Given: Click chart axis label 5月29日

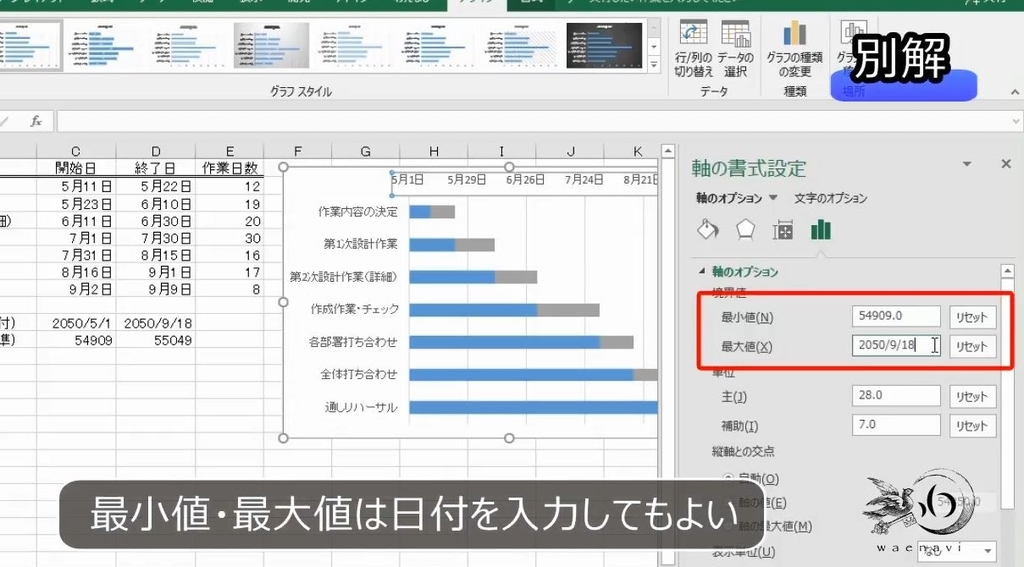Looking at the screenshot, I should [466, 180].
